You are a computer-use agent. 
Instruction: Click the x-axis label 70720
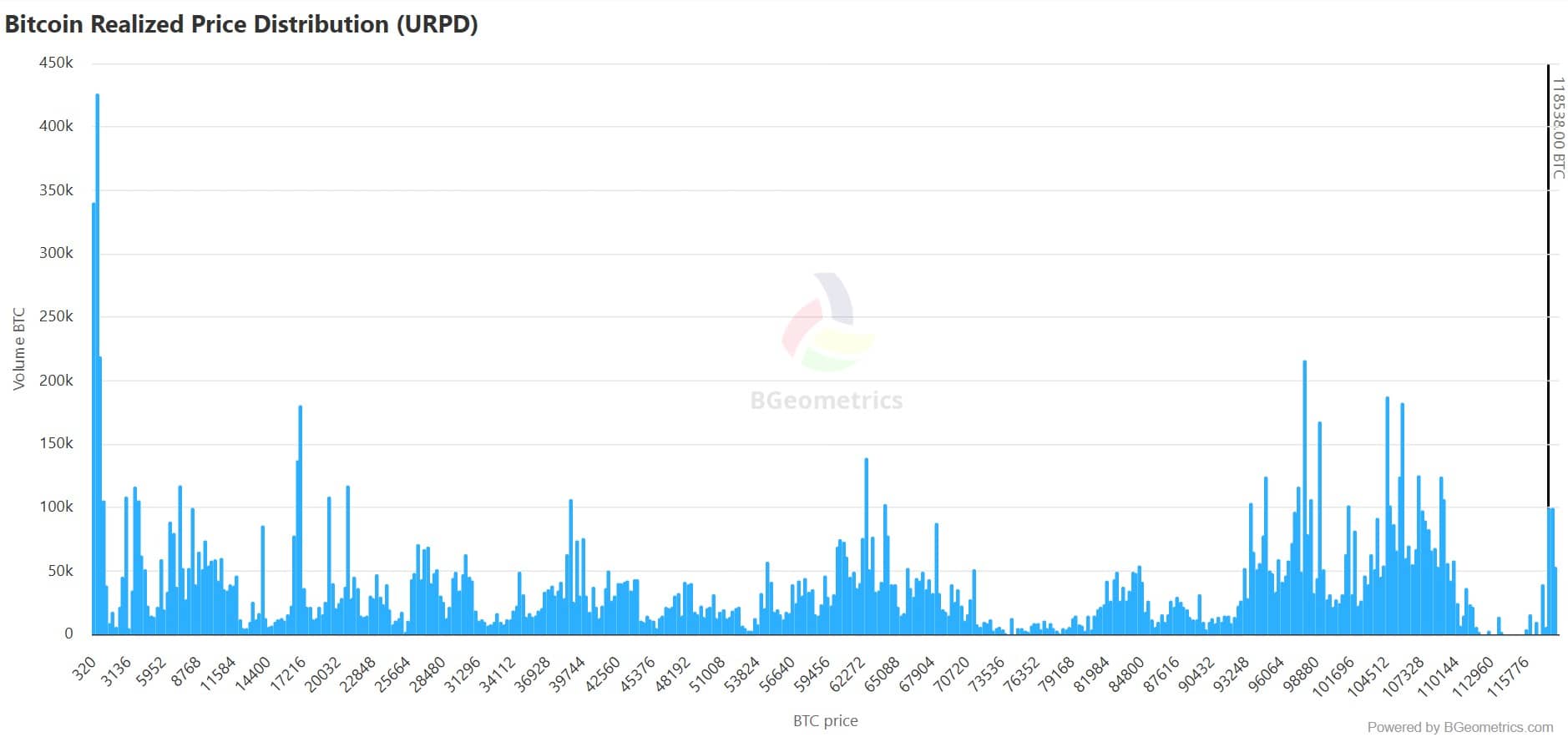(951, 674)
